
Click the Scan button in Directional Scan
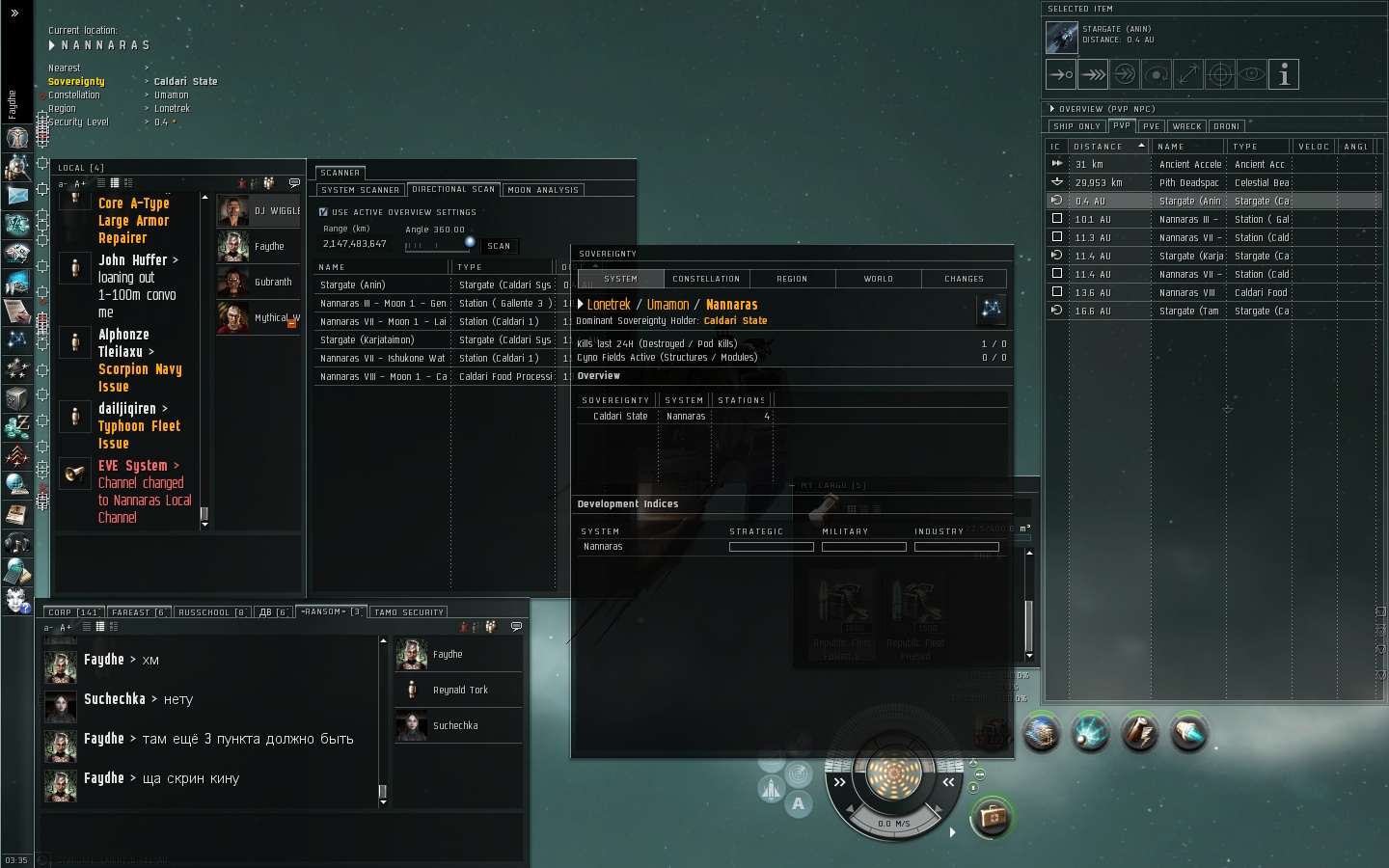pyautogui.click(x=499, y=246)
